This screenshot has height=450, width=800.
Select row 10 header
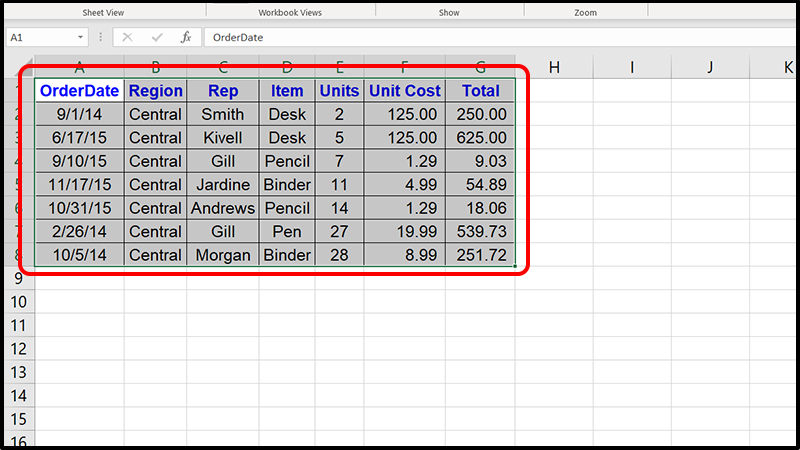click(x=19, y=302)
